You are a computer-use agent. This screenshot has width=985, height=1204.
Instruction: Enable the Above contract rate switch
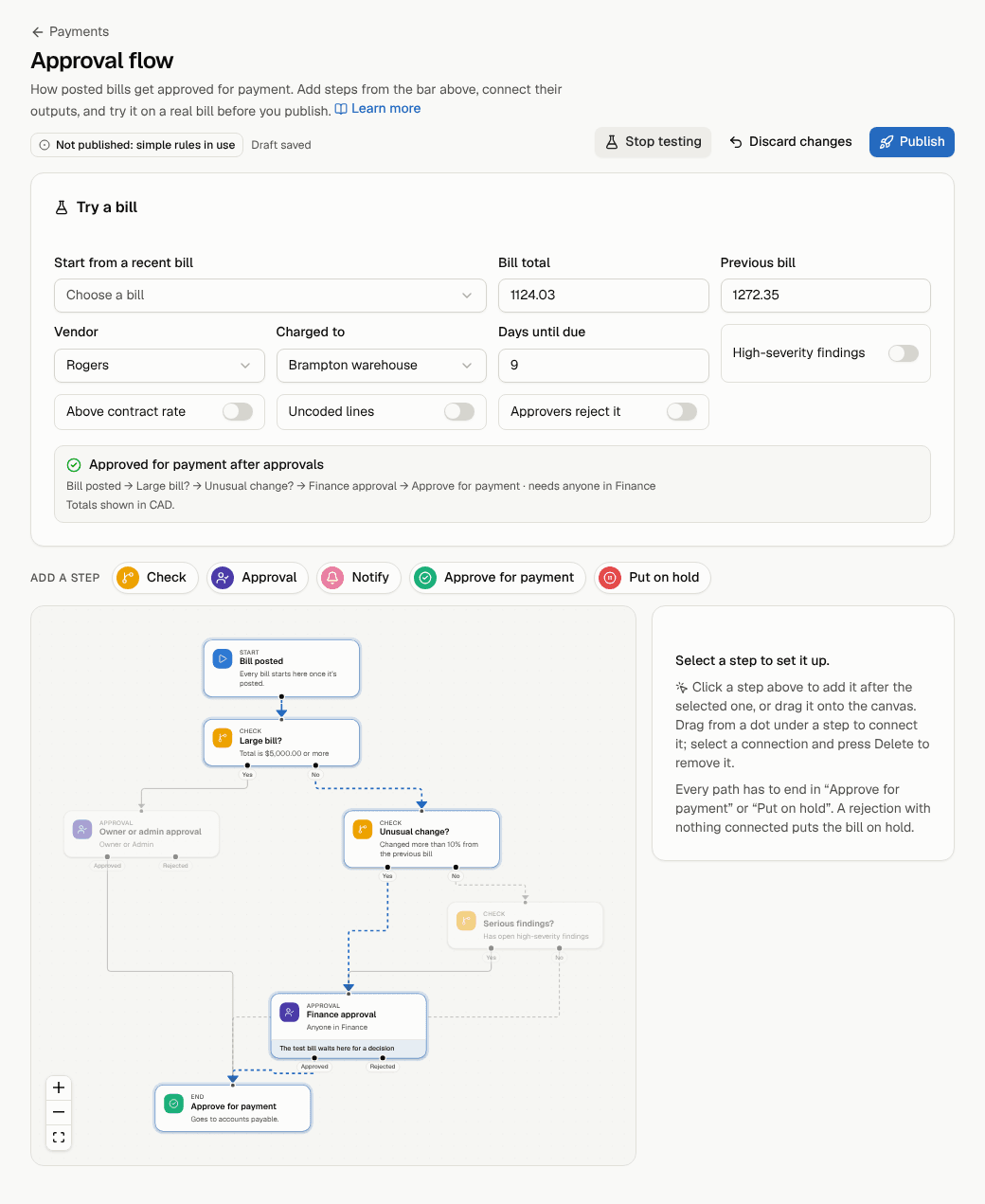point(238,411)
